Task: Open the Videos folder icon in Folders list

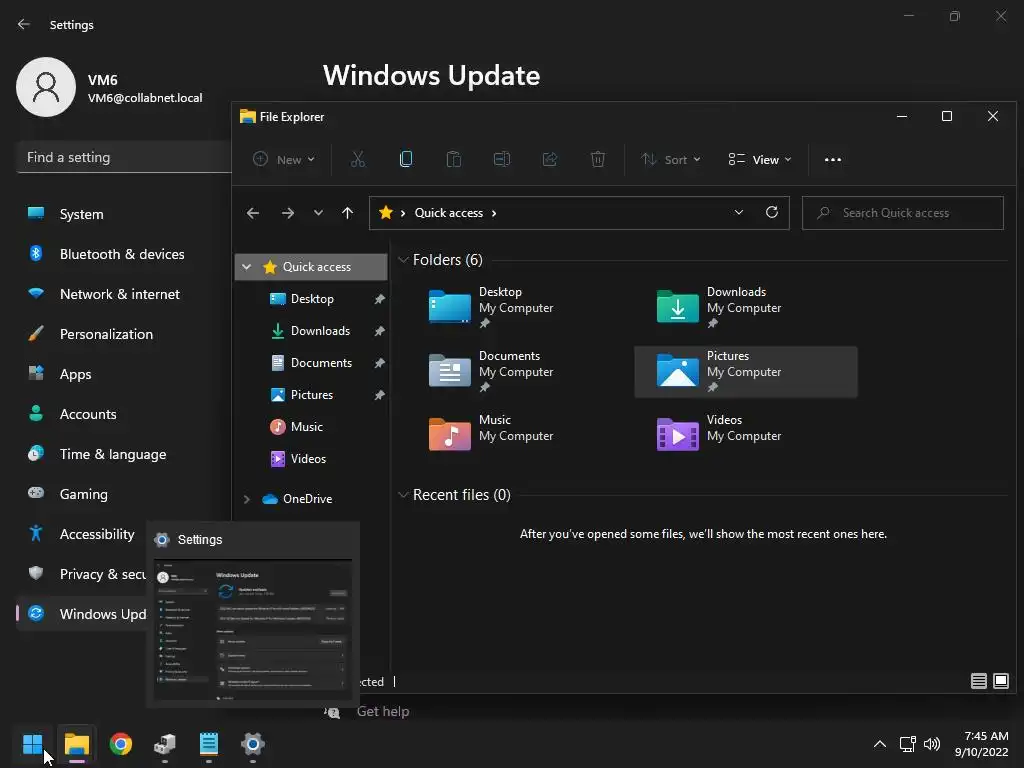Action: tap(677, 434)
